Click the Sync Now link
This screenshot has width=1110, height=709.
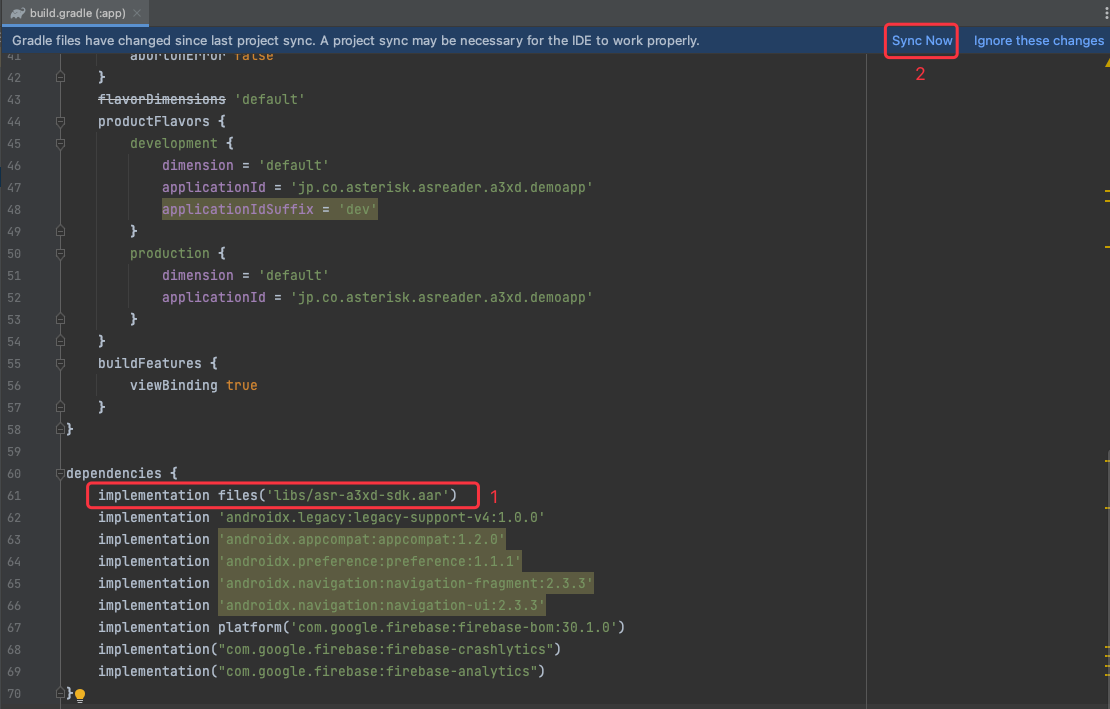pos(922,41)
